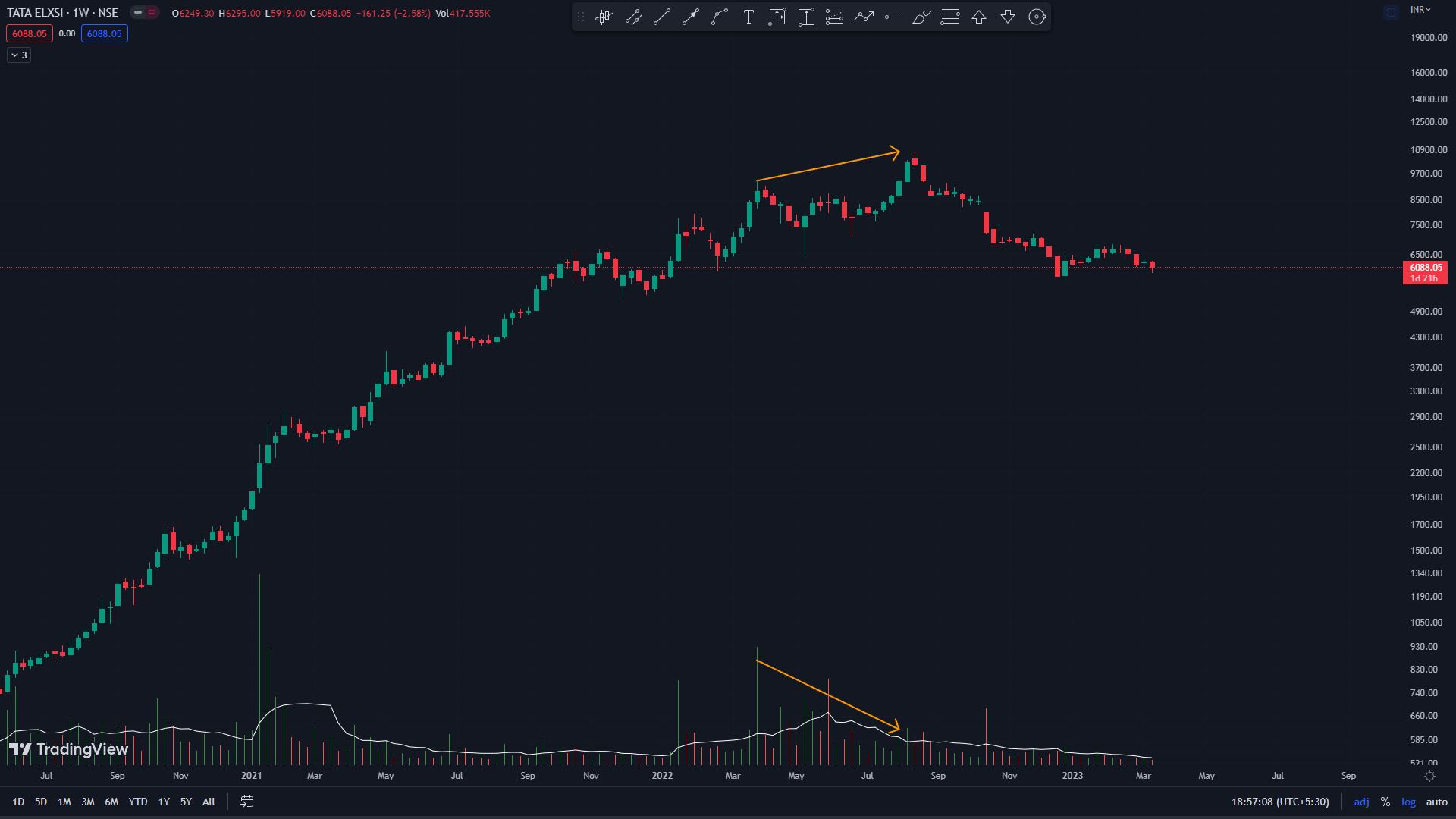
Task: Click the 10900.00 price axis label
Action: (1428, 150)
